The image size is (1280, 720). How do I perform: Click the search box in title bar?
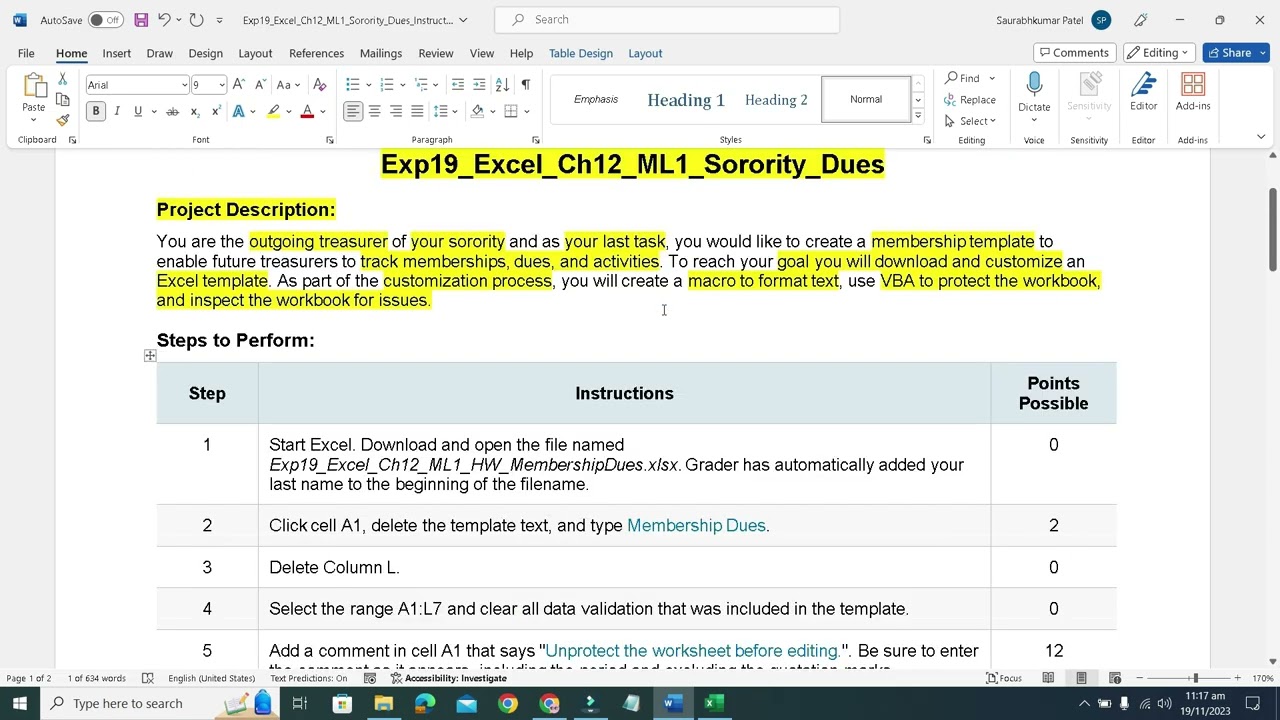tap(667, 20)
